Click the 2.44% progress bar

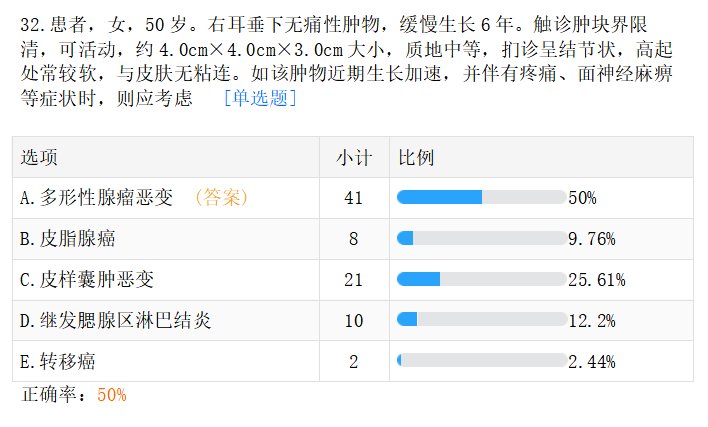tap(481, 362)
